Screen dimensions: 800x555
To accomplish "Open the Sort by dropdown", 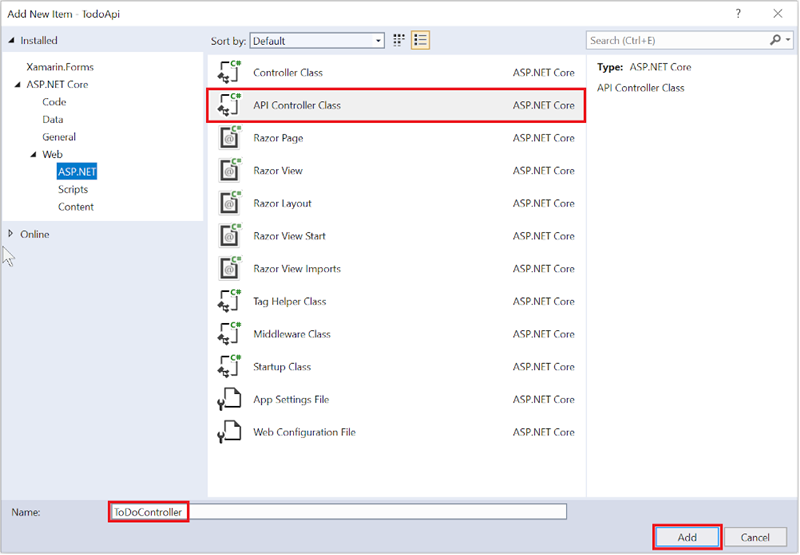I will tap(317, 41).
